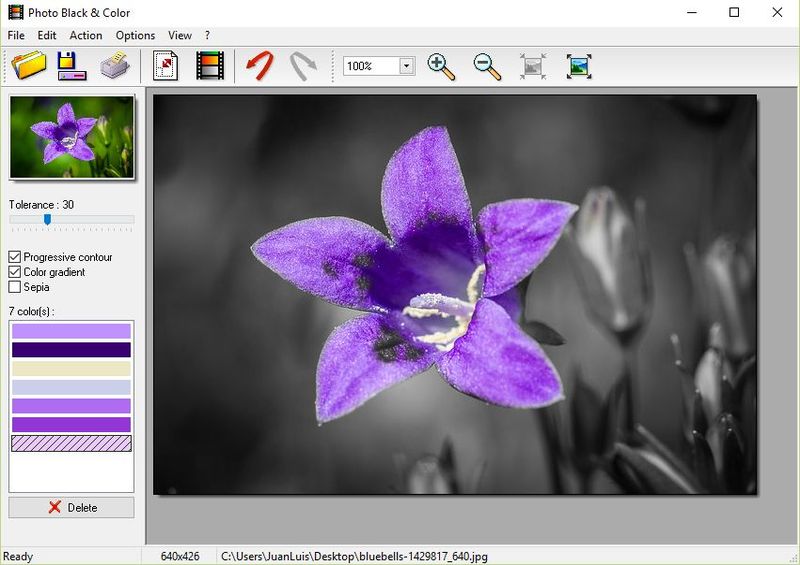Screen dimensions: 800x565
Task: Click the red undo arrow
Action: click(260, 66)
